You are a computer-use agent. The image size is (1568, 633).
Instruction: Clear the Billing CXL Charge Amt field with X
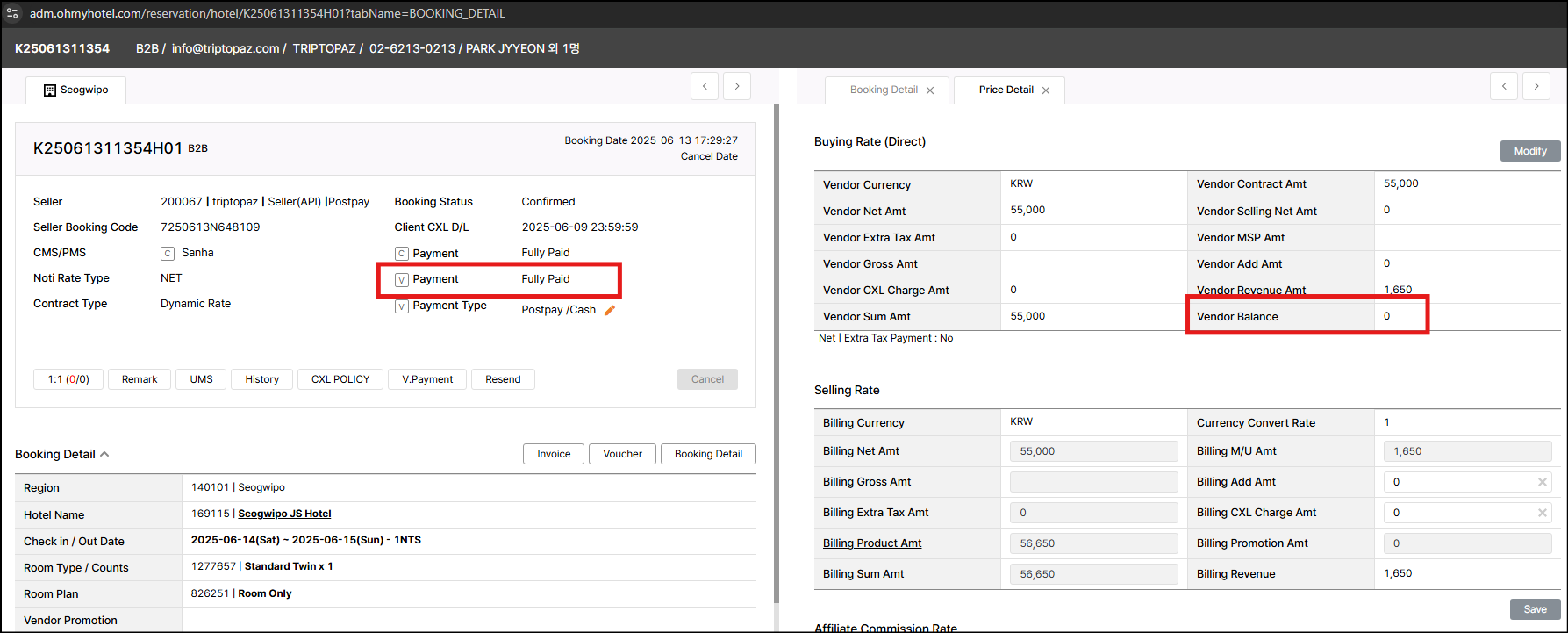(1542, 513)
